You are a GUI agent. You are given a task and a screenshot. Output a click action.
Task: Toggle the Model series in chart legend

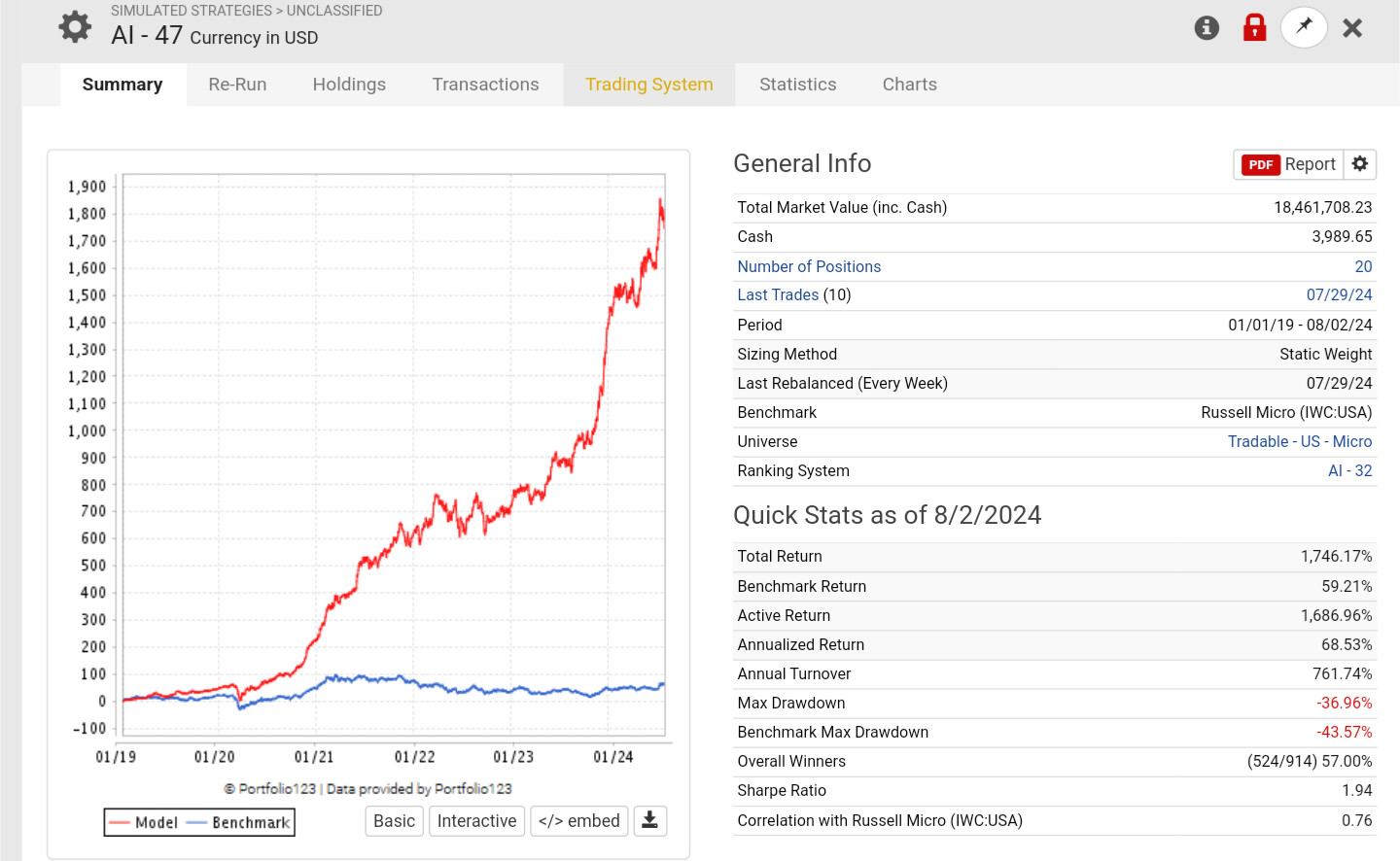click(x=143, y=822)
